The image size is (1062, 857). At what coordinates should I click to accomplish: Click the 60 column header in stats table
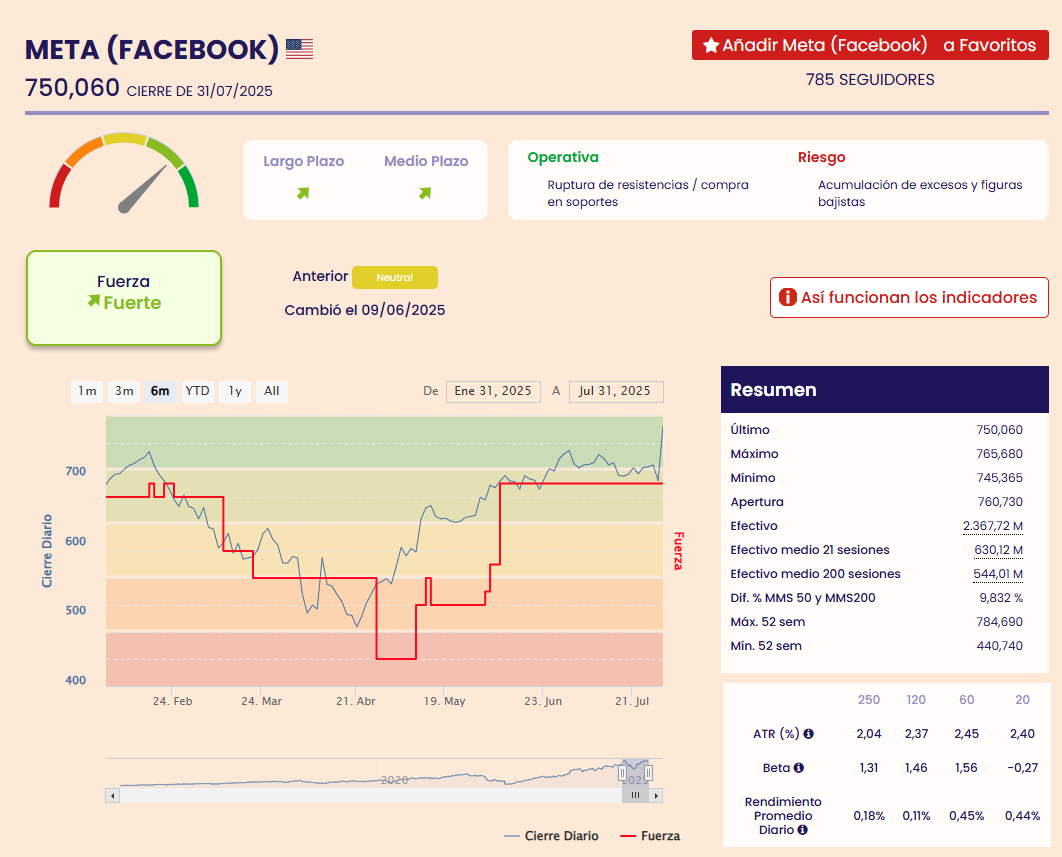[x=967, y=700]
